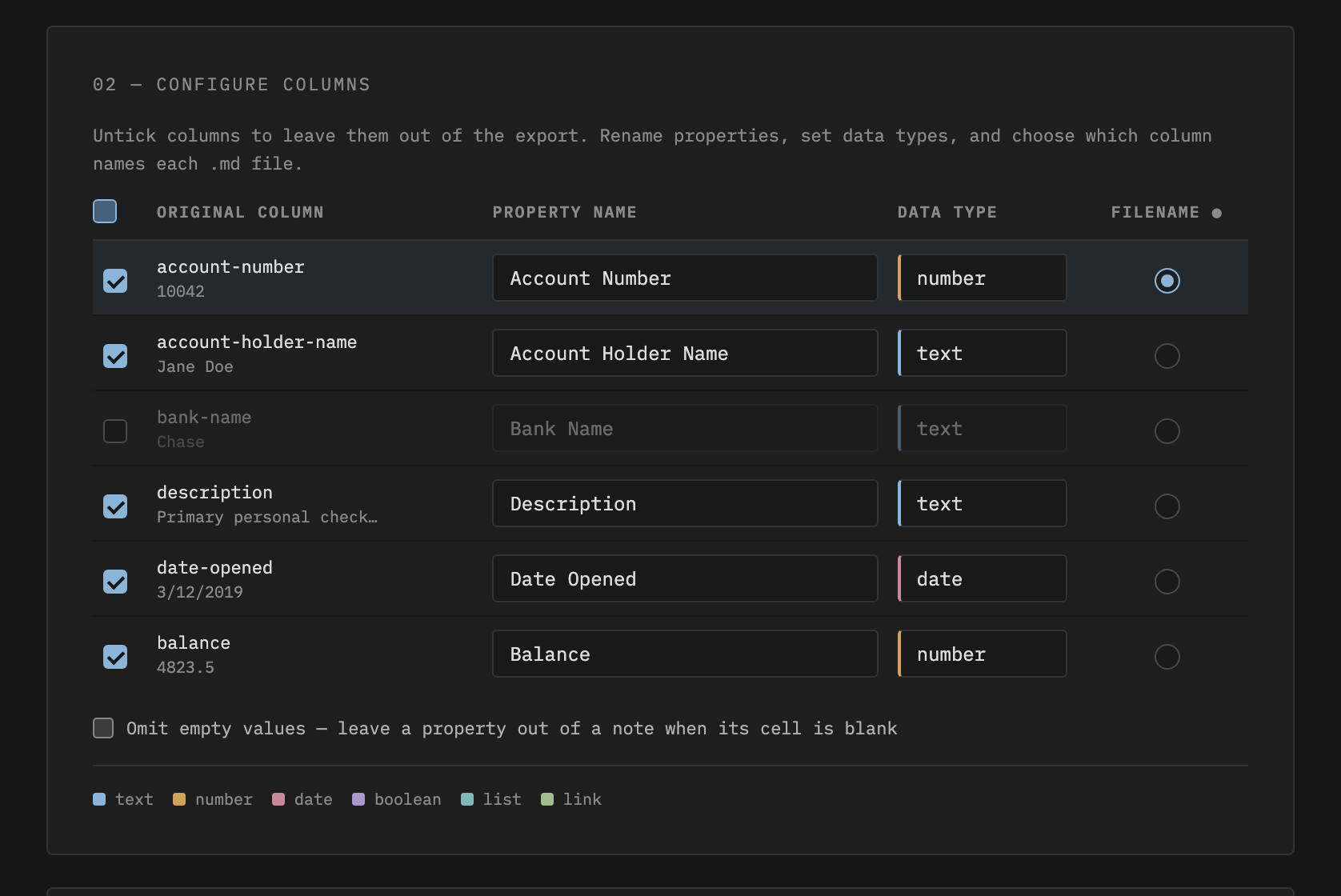Untick the balance column checkbox
Viewport: 1341px width, 896px height.
click(x=115, y=657)
